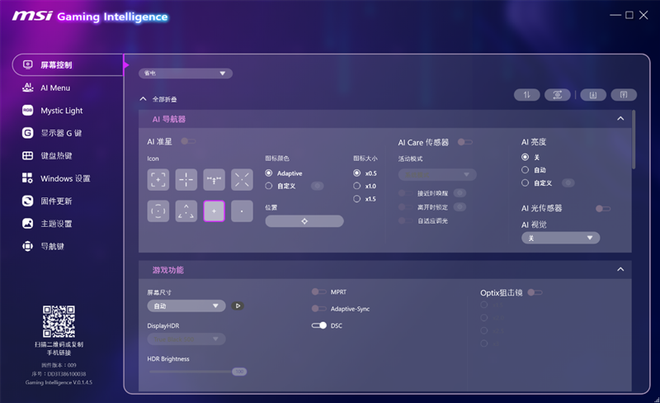
Task: Click the HDR Brightness slider handle
Action: pyautogui.click(x=239, y=371)
